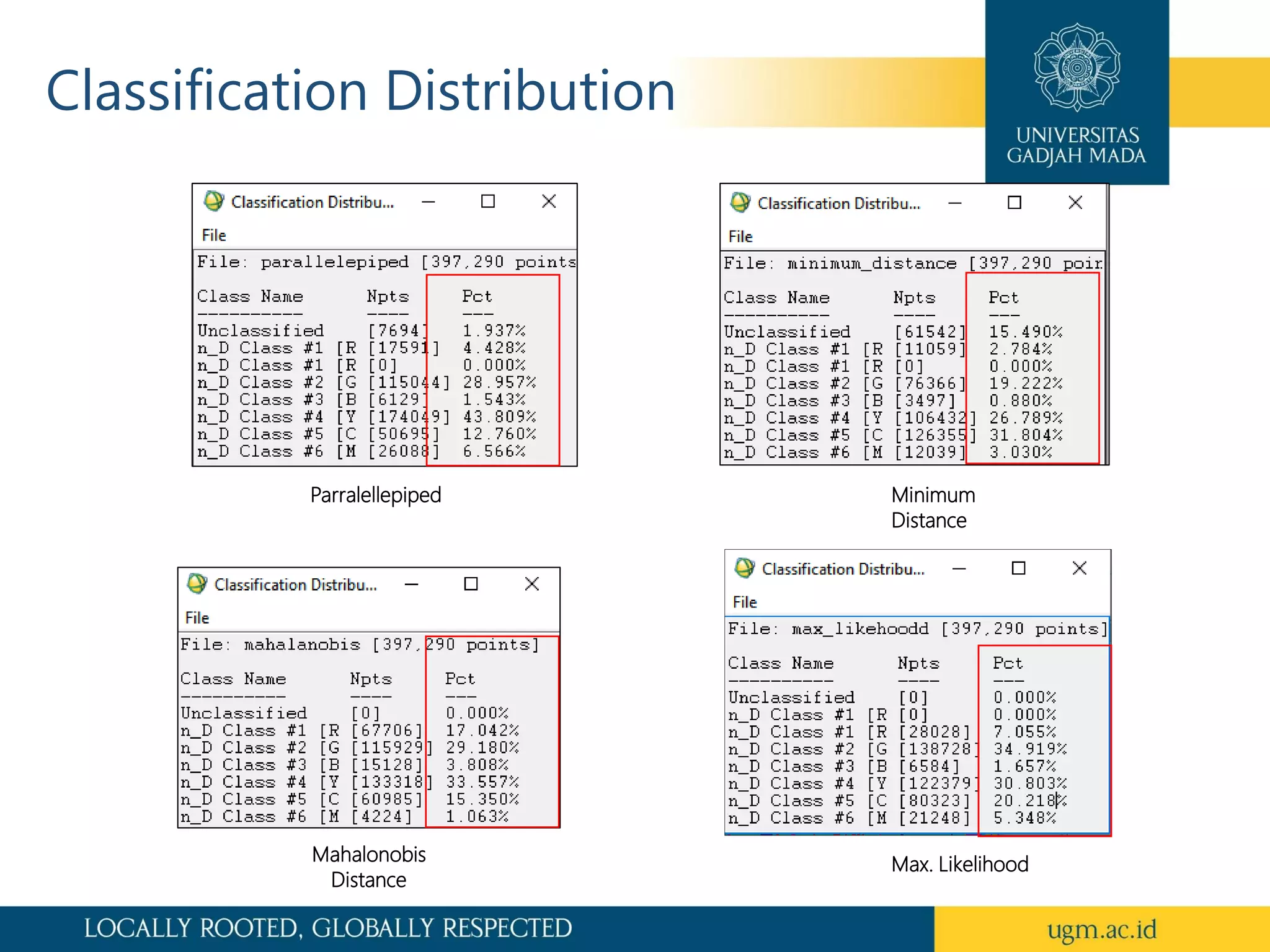Open File menu in mahalanobis window
1270x952 pixels.
[197, 618]
